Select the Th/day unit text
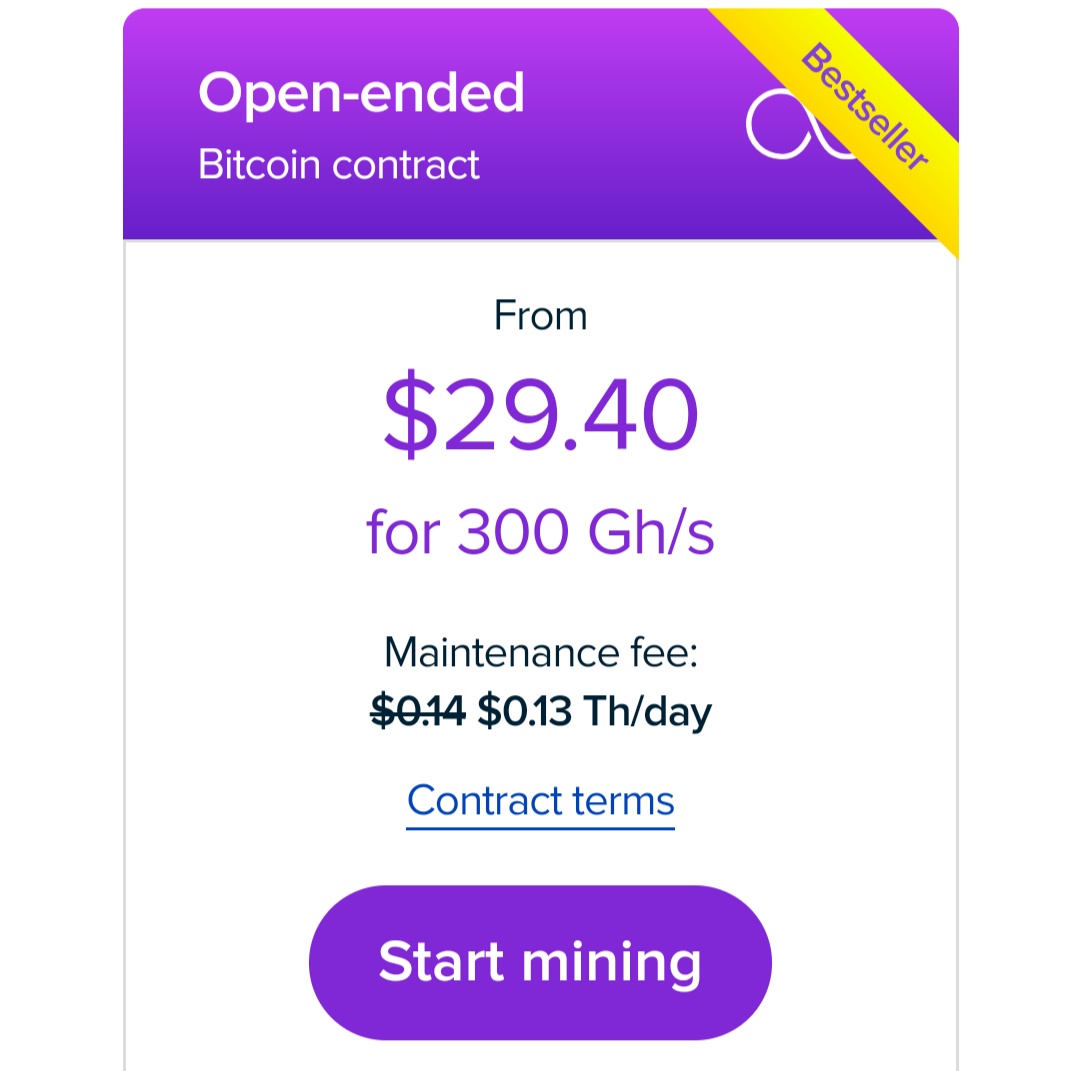The image size is (1080, 1071). click(x=647, y=712)
